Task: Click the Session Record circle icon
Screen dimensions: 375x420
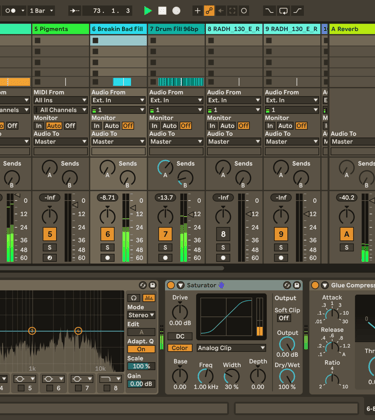Action: pyautogui.click(x=244, y=11)
